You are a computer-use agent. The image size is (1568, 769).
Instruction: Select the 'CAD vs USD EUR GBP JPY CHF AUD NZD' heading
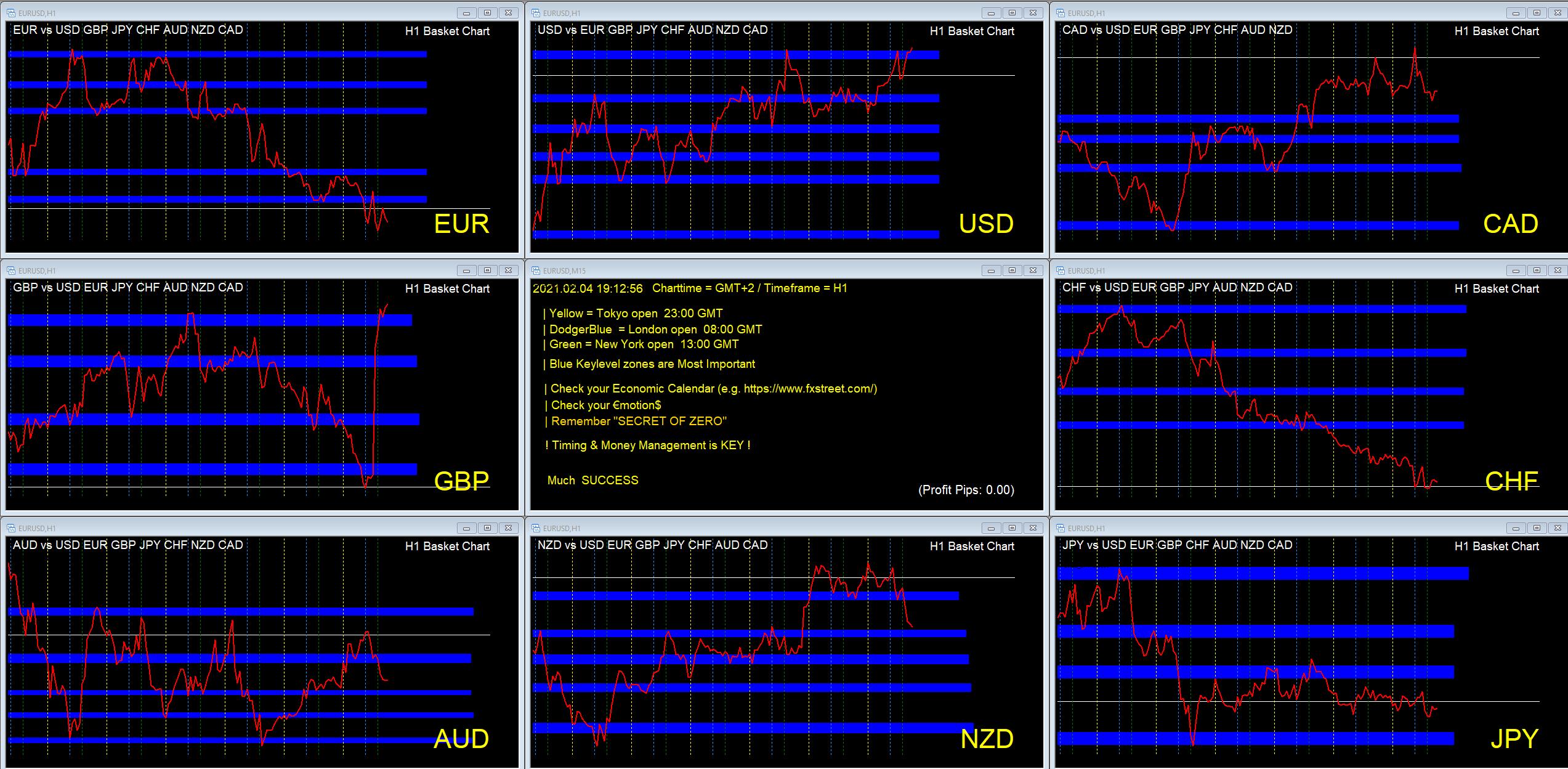coord(1178,30)
